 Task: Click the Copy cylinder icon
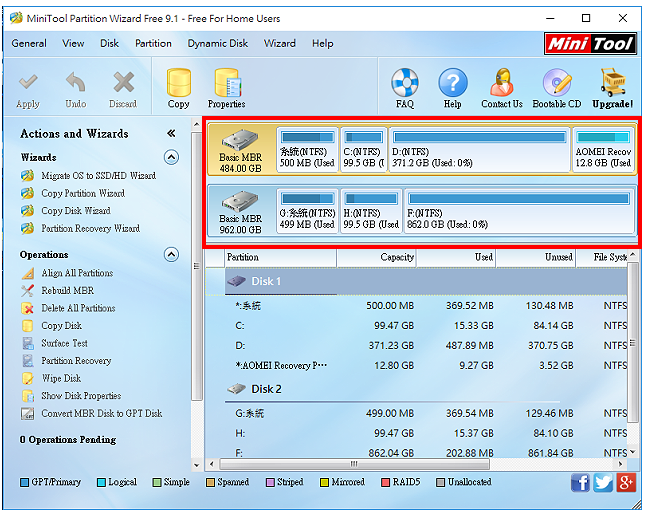[178, 82]
